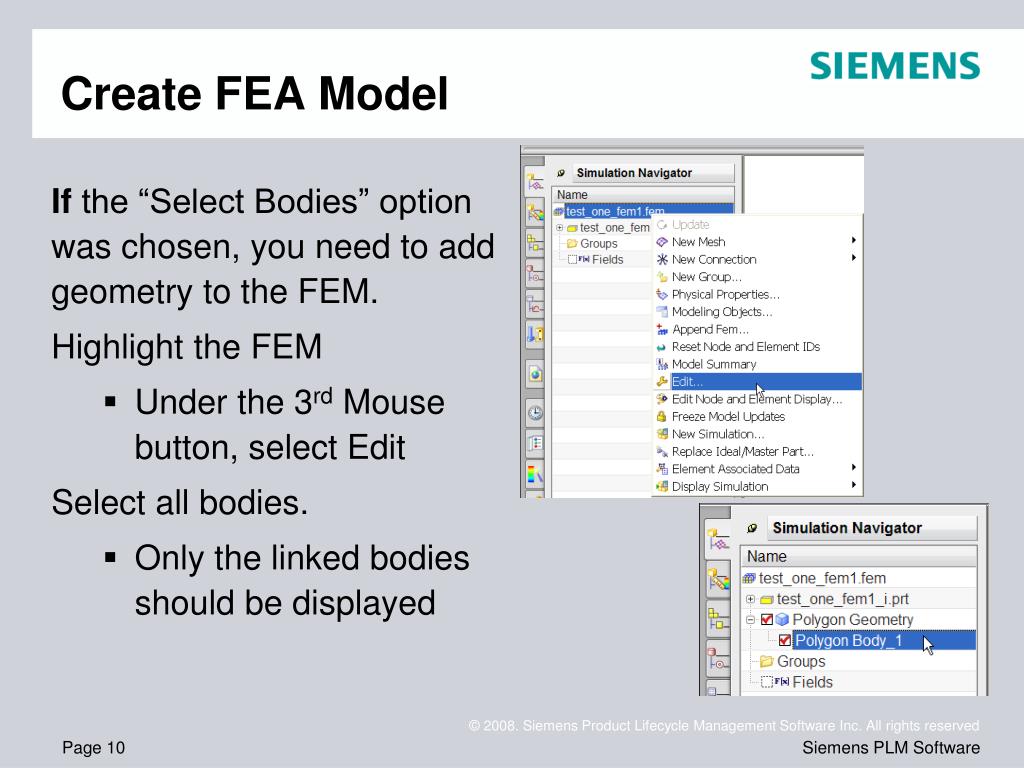Open the Element Associated Data submenu arrow
1024x768 pixels.
(854, 468)
